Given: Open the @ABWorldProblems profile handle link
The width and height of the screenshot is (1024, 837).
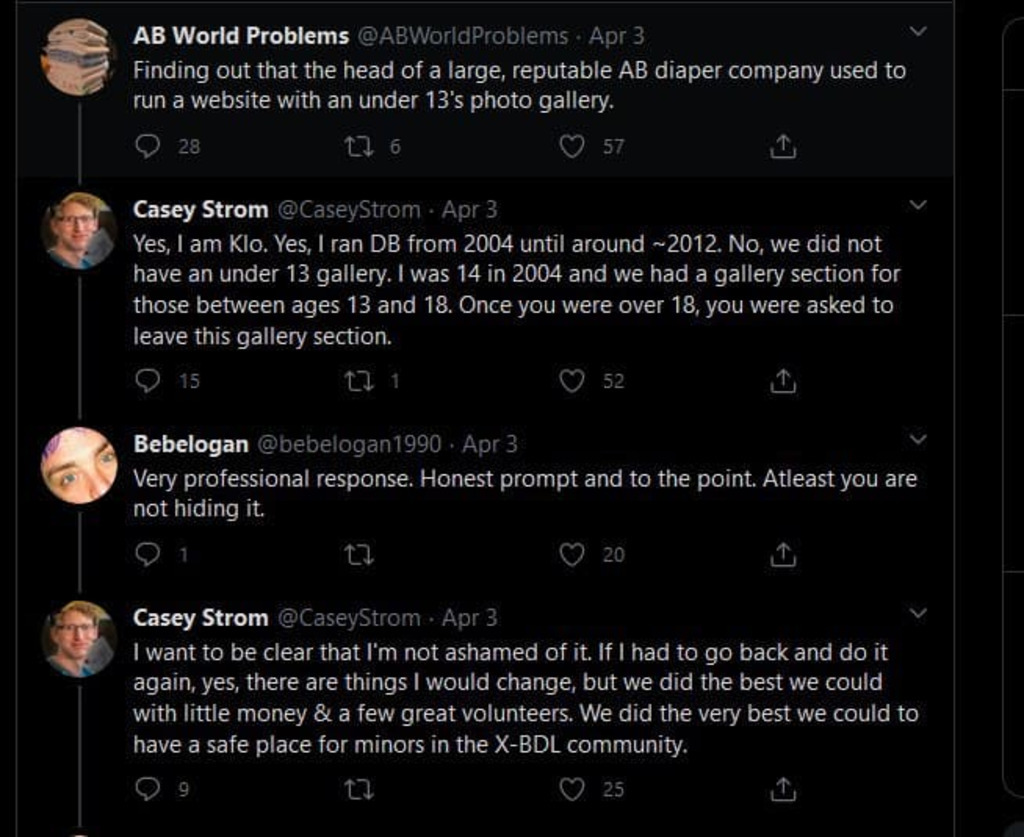Looking at the screenshot, I should click(462, 36).
